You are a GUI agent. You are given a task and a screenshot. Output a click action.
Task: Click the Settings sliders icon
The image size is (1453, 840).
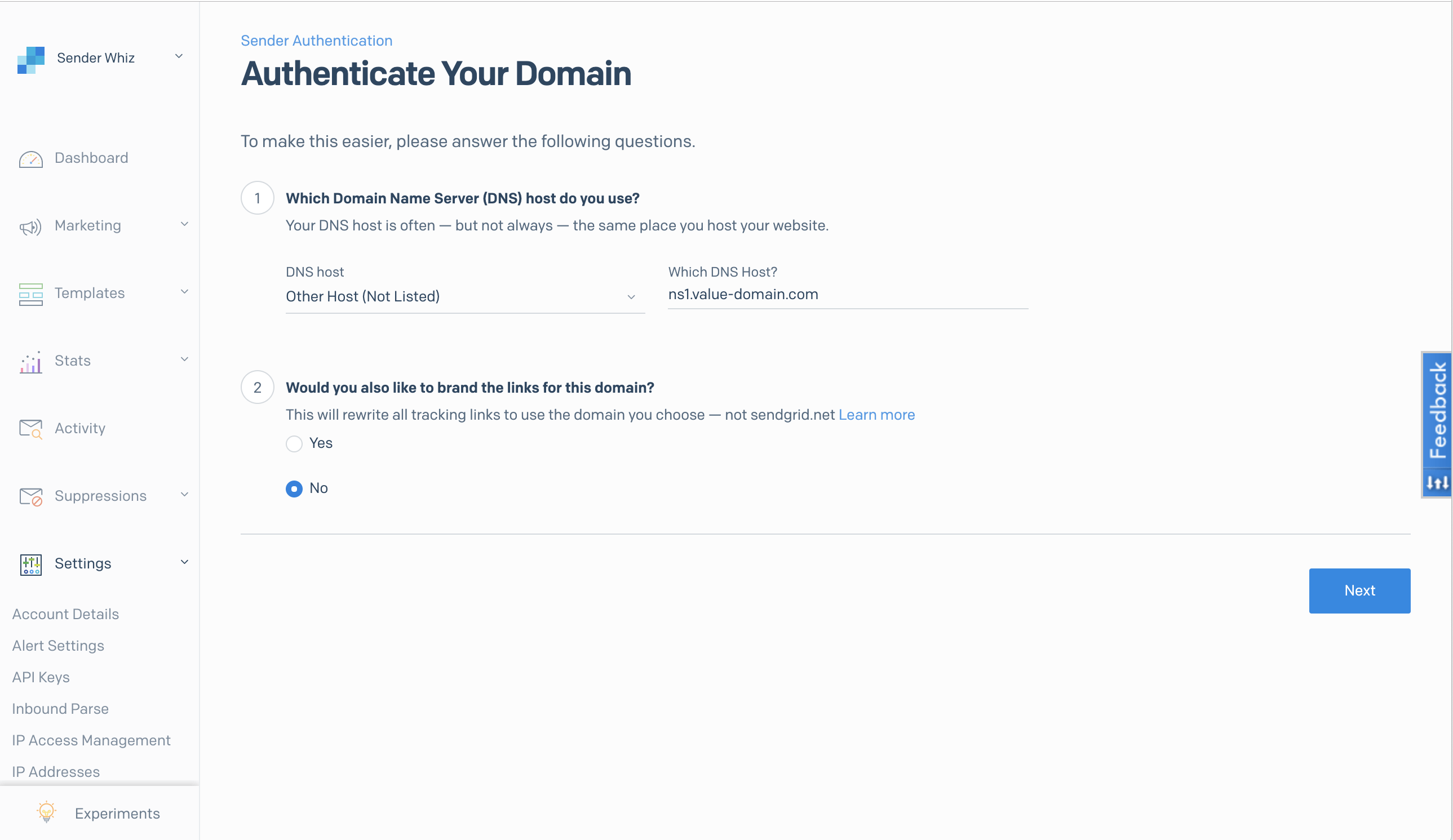(30, 565)
